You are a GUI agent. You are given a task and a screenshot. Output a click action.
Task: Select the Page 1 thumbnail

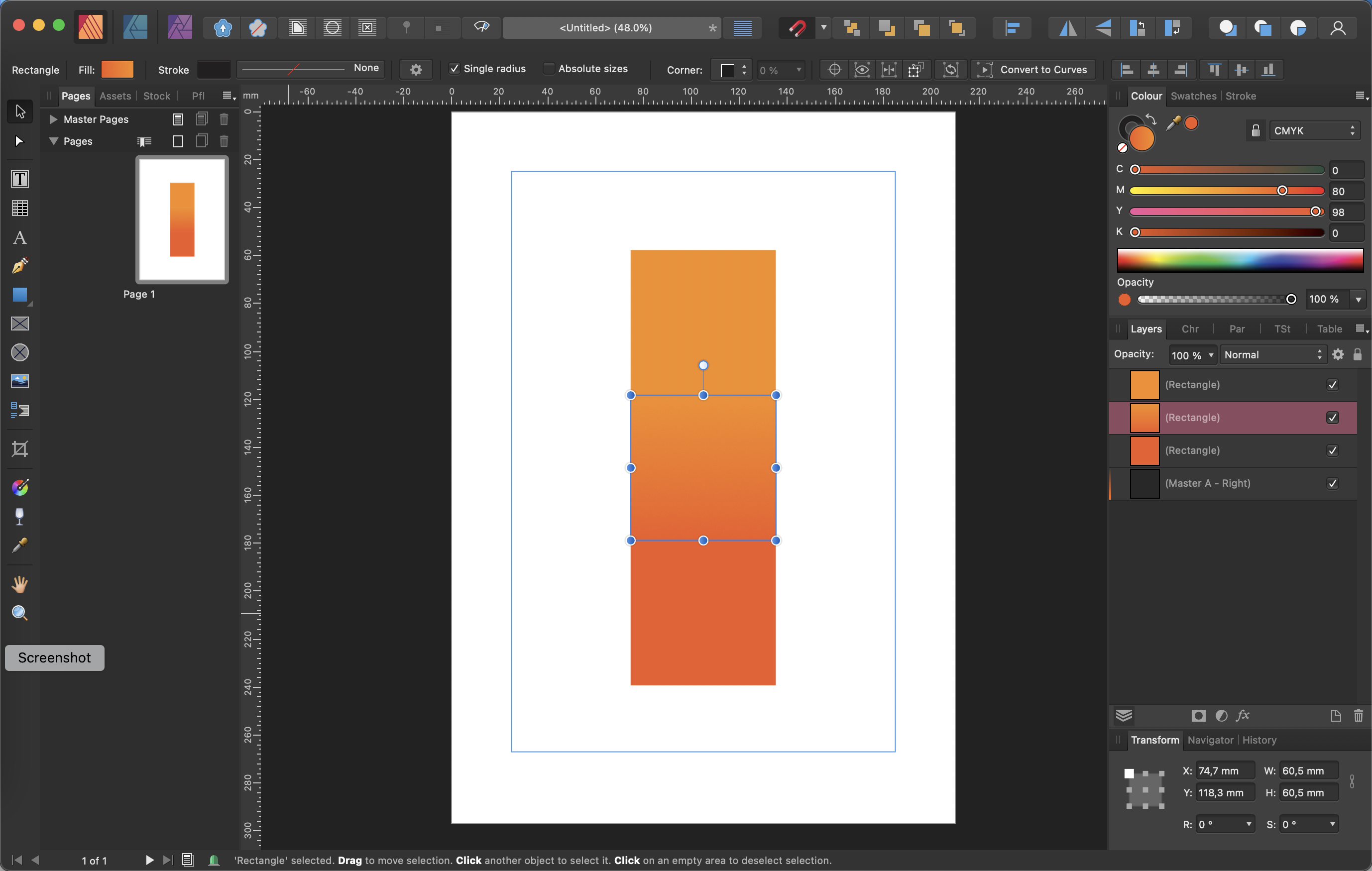click(181, 220)
